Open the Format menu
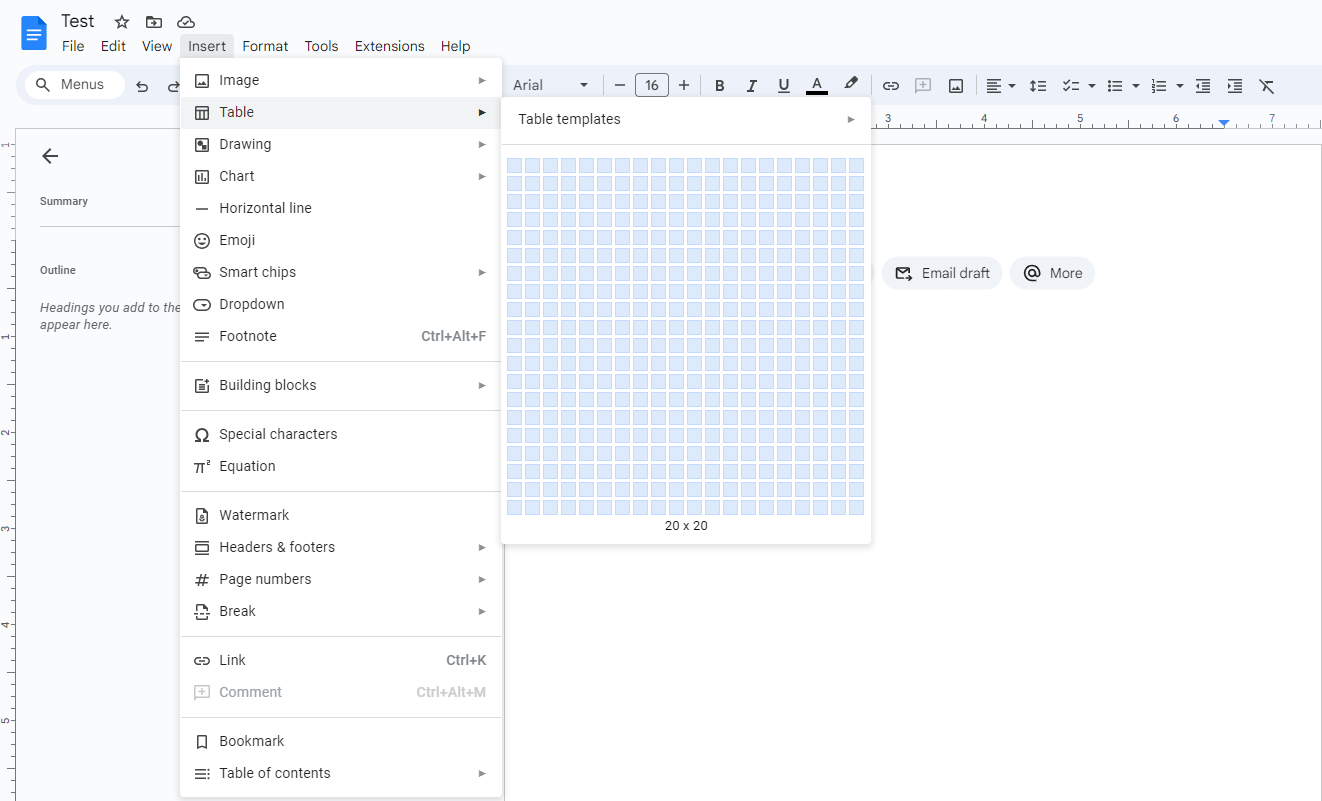This screenshot has height=801, width=1322. click(x=265, y=46)
